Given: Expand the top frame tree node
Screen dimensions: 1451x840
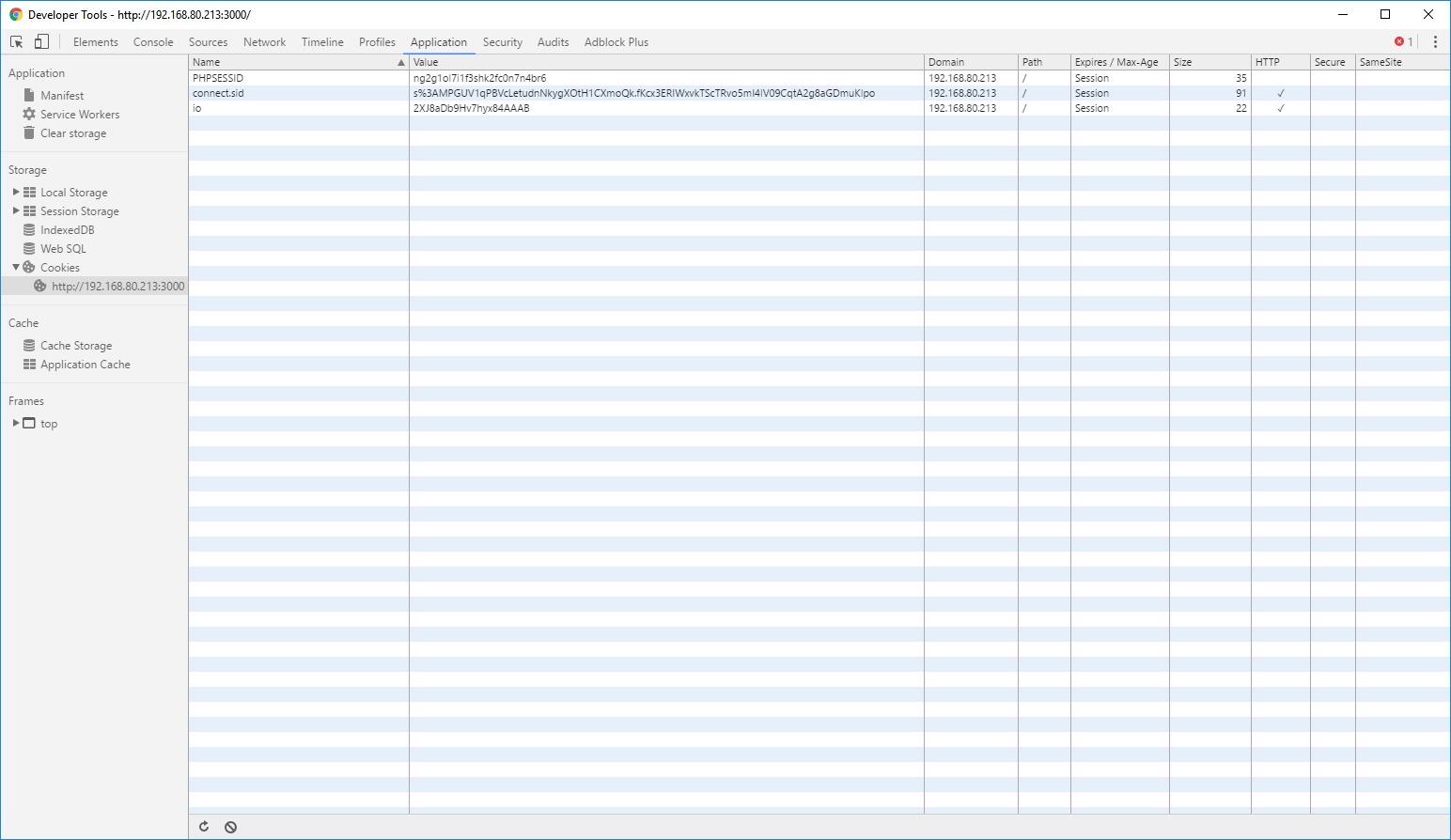Looking at the screenshot, I should click(x=16, y=423).
